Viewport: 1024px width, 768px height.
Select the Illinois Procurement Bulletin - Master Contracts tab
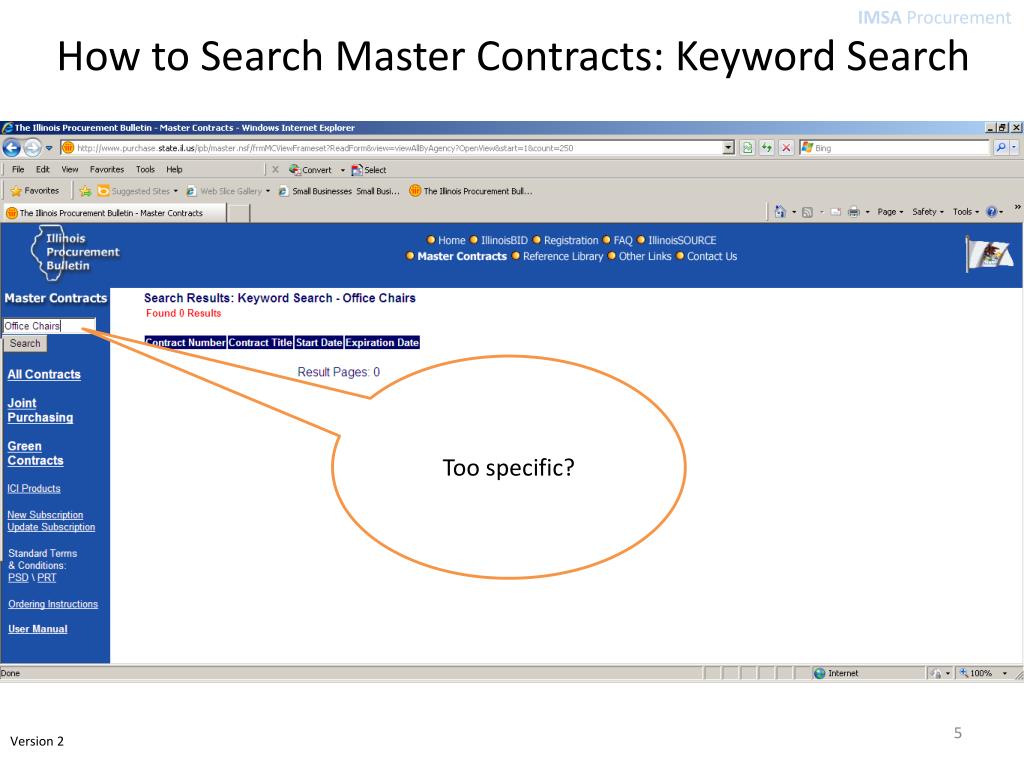(114, 213)
